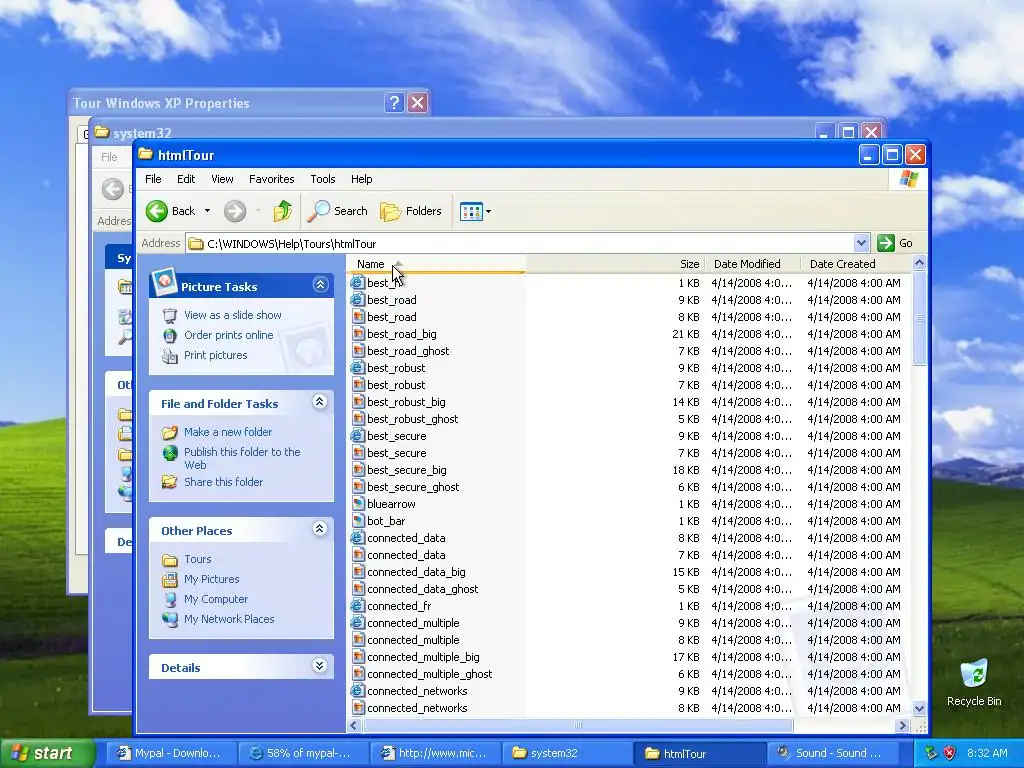The width and height of the screenshot is (1024, 768).
Task: Select the bot_bar image icon
Action: click(x=358, y=520)
